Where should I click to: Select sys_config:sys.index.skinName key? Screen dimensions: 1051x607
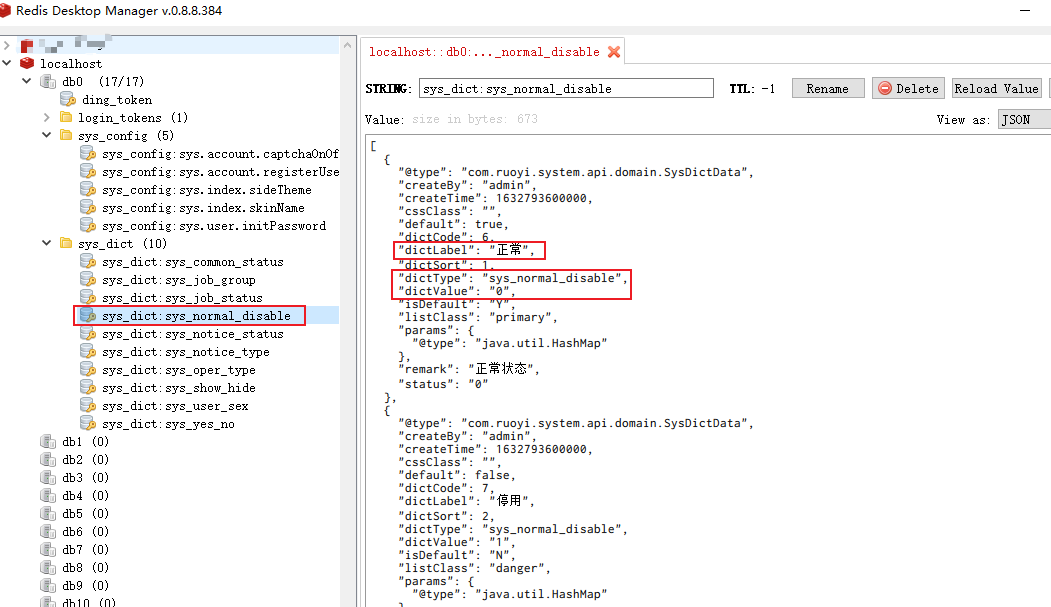click(x=203, y=208)
